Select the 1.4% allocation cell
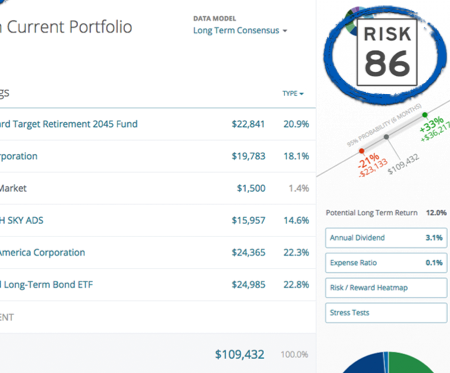 [x=299, y=188]
